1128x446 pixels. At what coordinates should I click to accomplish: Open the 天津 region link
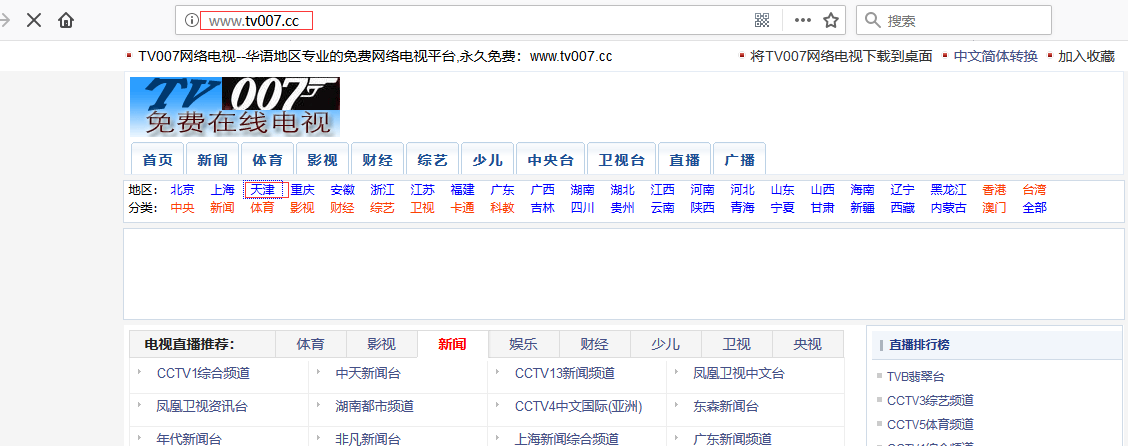(x=262, y=190)
